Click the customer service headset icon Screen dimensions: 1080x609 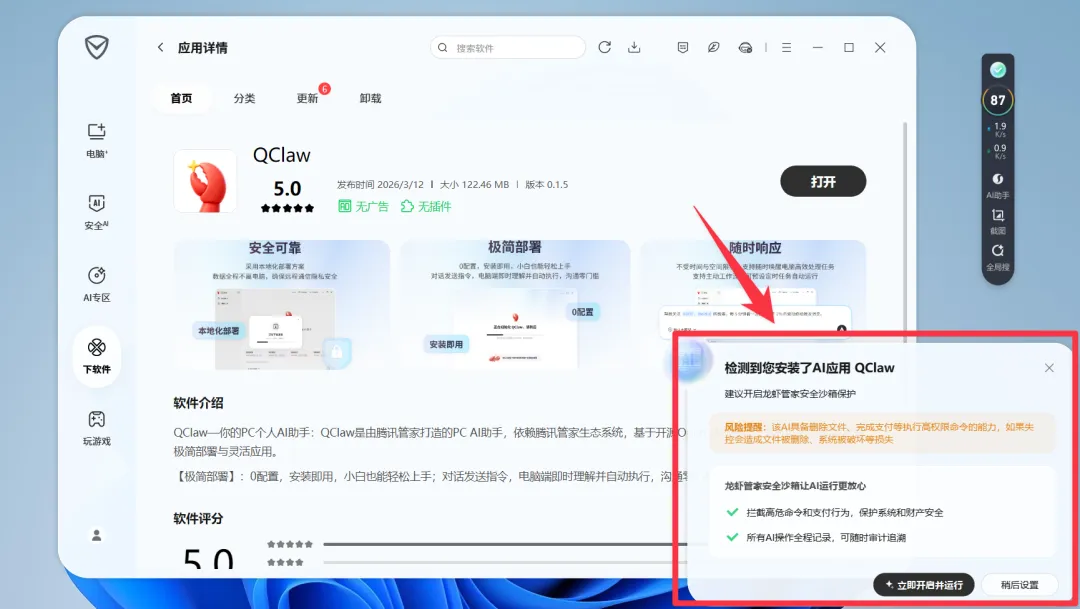pyautogui.click(x=745, y=48)
